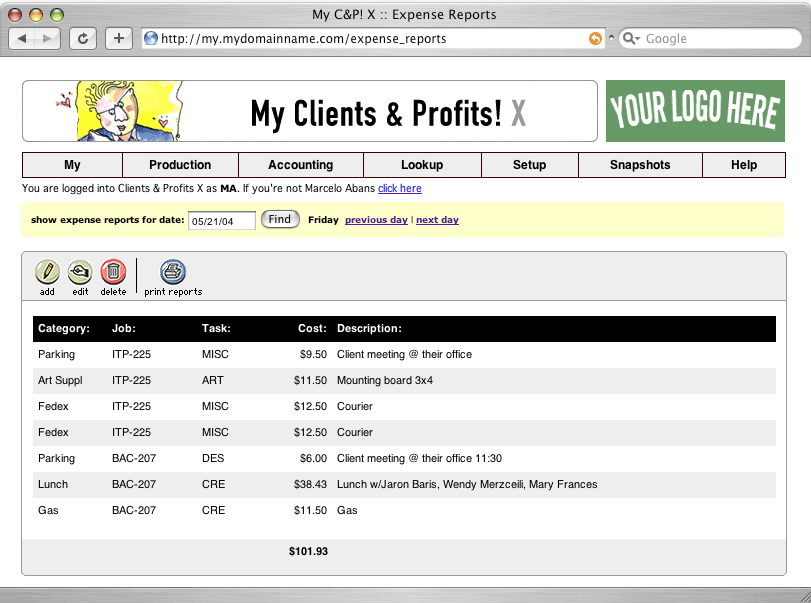Open the Lookup menu

point(422,165)
